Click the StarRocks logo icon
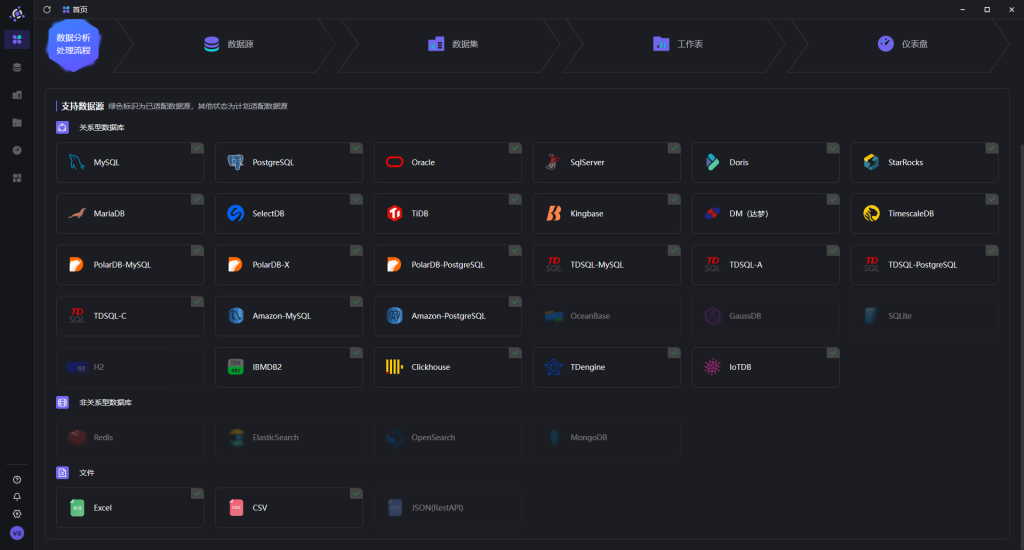This screenshot has width=1024, height=550. [x=871, y=162]
